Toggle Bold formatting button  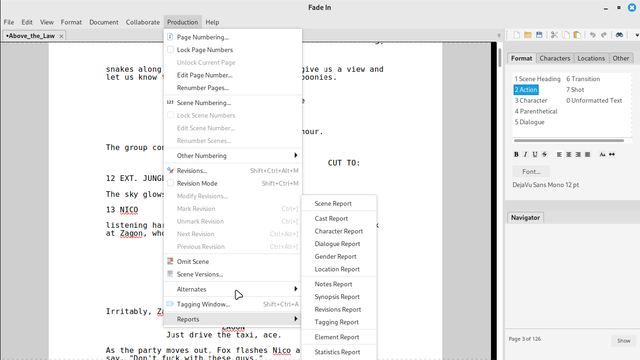point(516,154)
